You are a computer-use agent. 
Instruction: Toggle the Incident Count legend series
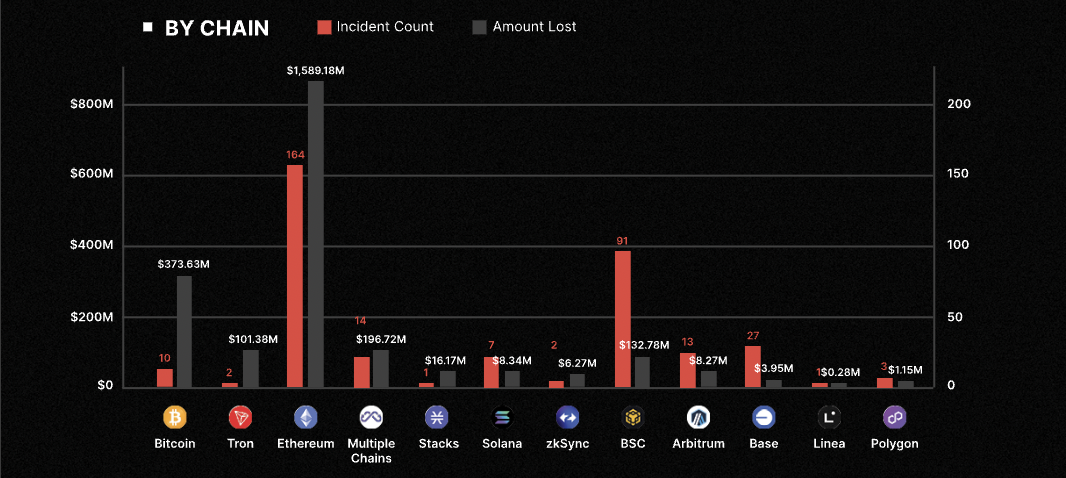point(385,27)
